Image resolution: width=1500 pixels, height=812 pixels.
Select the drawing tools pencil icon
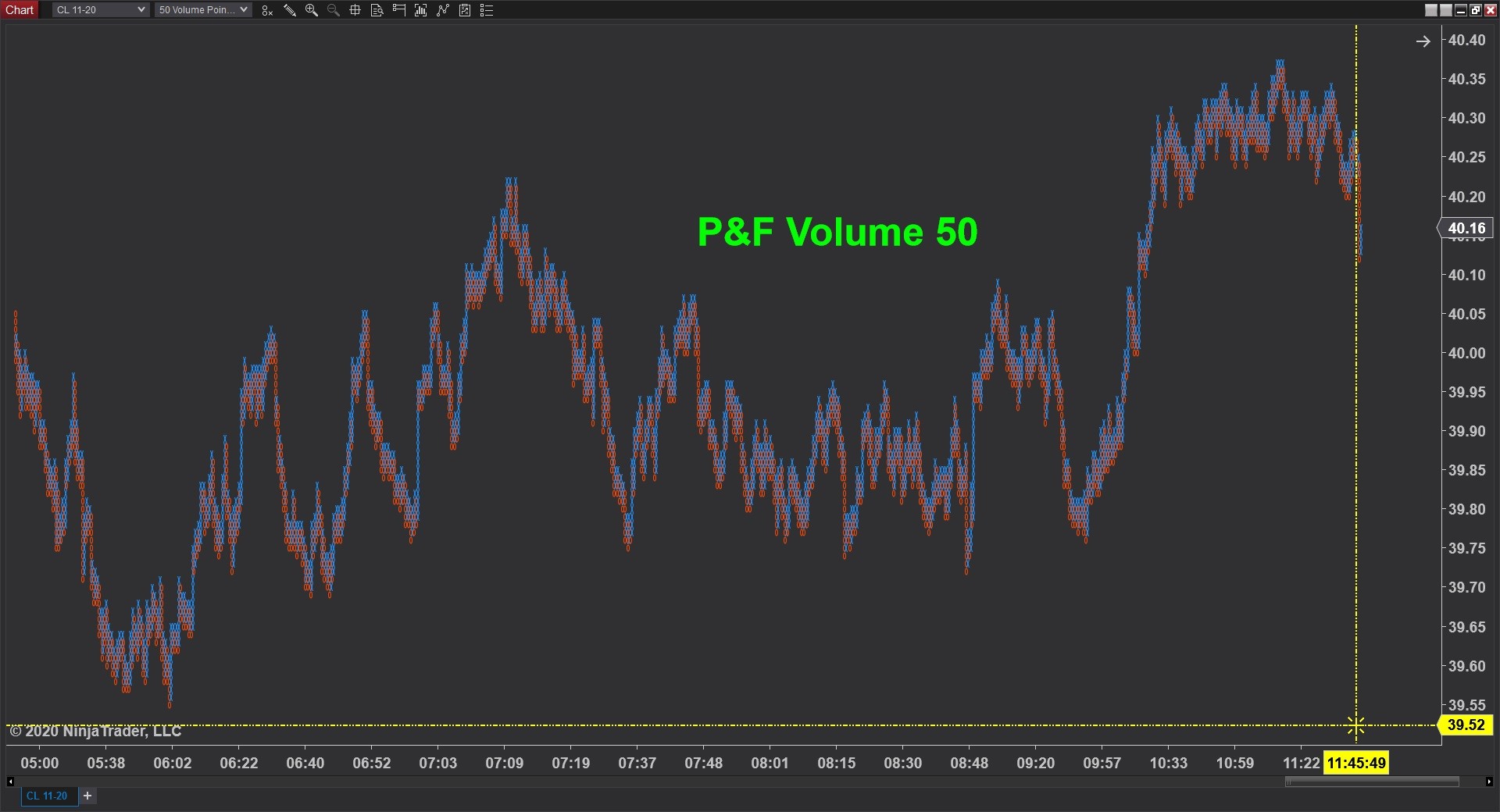point(289,10)
